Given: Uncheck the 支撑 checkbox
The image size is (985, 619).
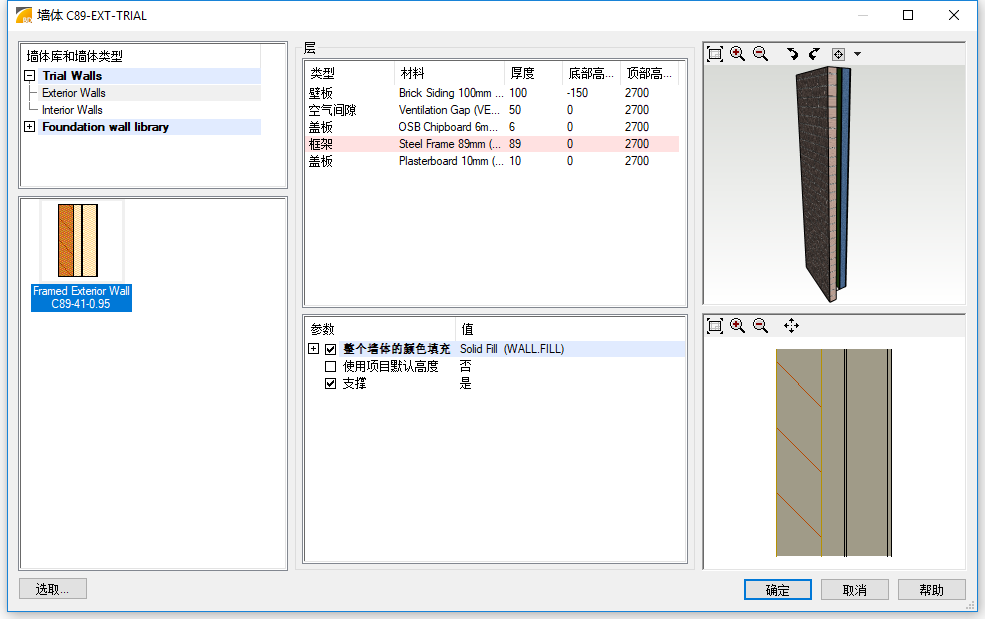Looking at the screenshot, I should tap(330, 383).
